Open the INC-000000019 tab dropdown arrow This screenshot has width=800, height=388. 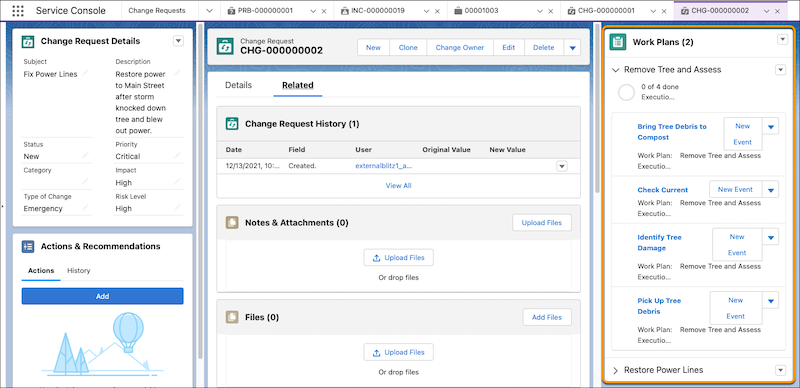[427, 11]
